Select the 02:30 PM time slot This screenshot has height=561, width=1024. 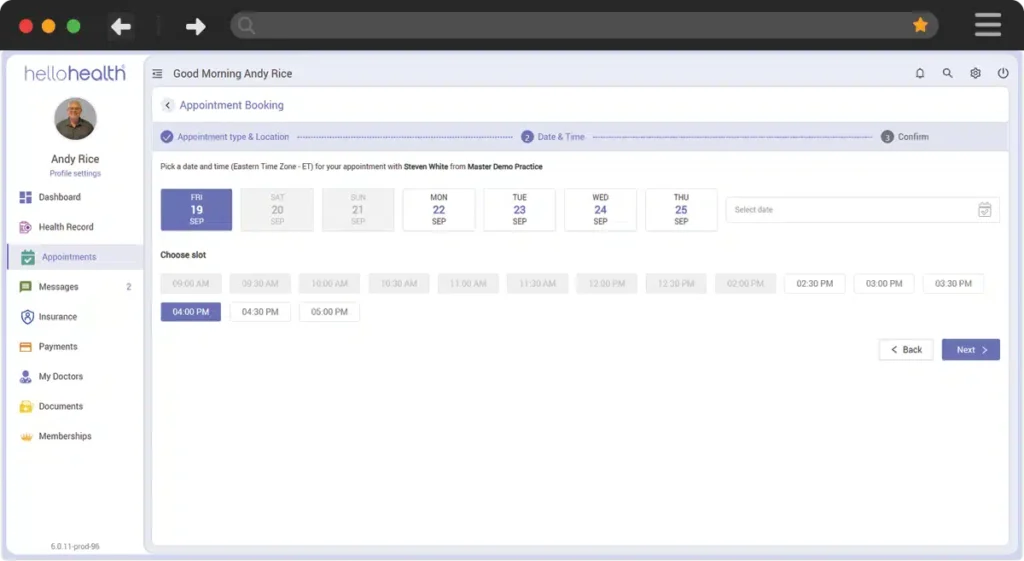click(814, 284)
